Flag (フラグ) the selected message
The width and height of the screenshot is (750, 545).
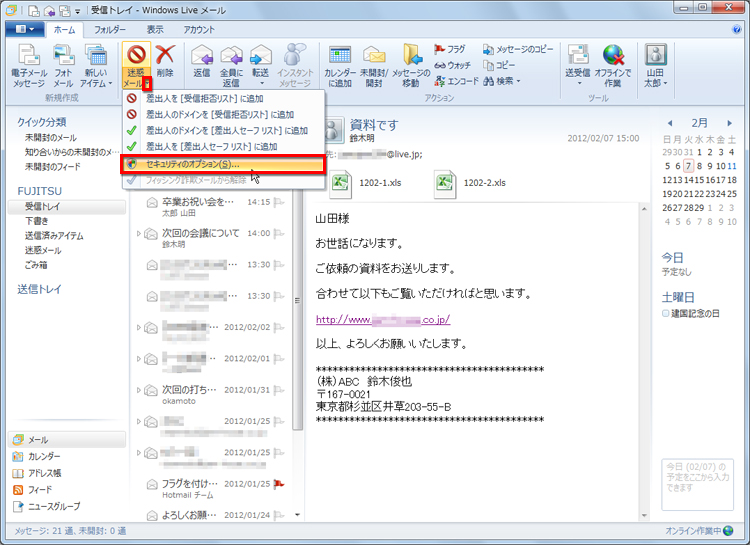[x=450, y=49]
